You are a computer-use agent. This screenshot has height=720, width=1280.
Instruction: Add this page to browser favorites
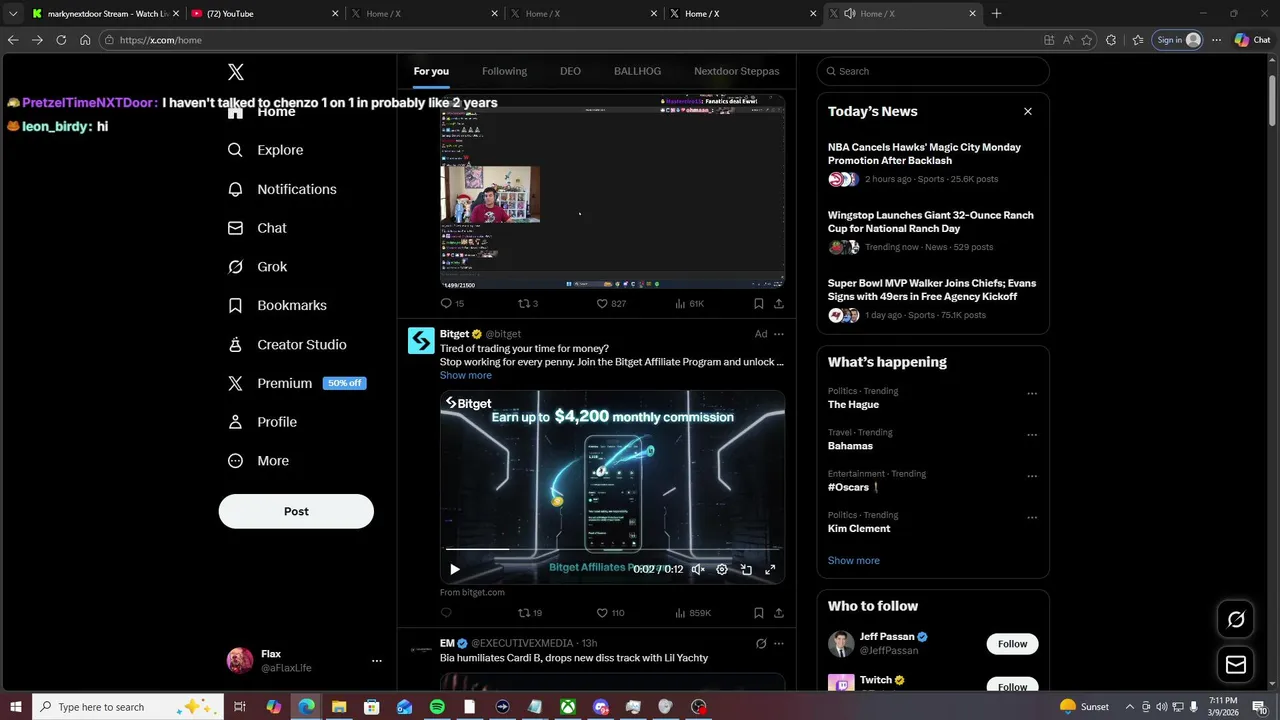[x=1087, y=40]
